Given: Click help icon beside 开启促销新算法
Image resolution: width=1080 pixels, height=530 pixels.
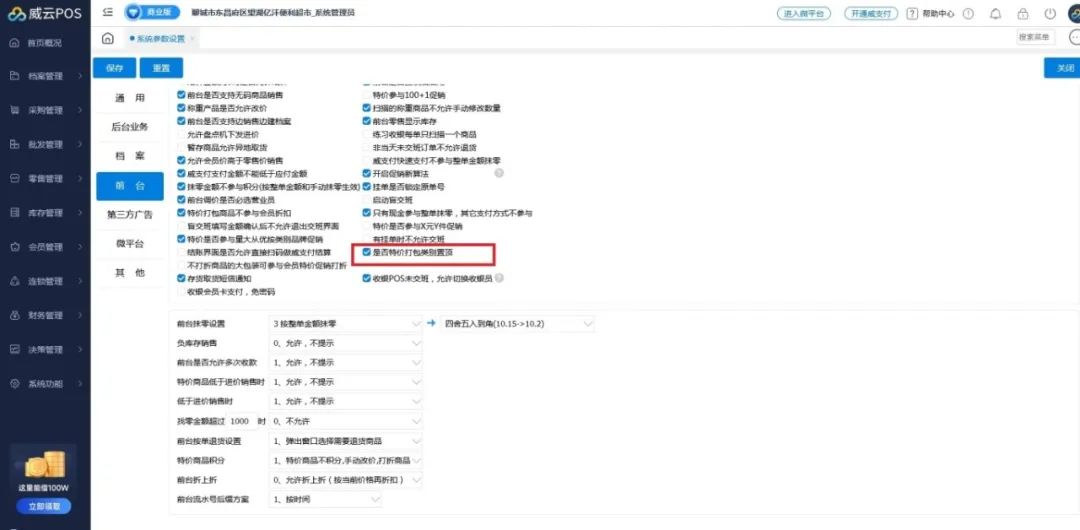Looking at the screenshot, I should pyautogui.click(x=499, y=173).
